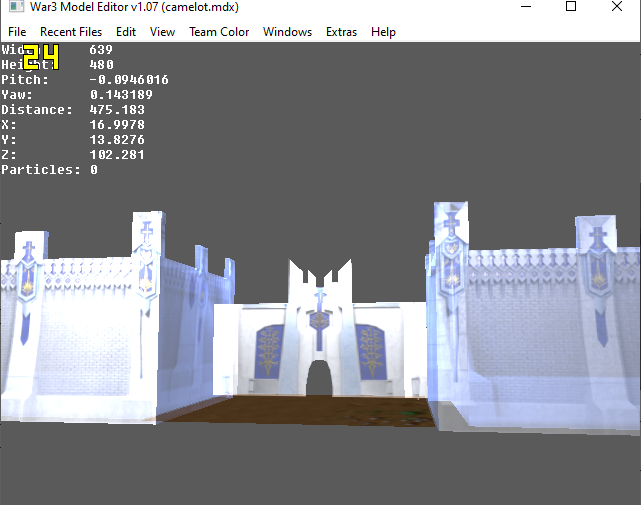This screenshot has height=505, width=641.
Task: Click the height value 480
Action: [x=101, y=65]
